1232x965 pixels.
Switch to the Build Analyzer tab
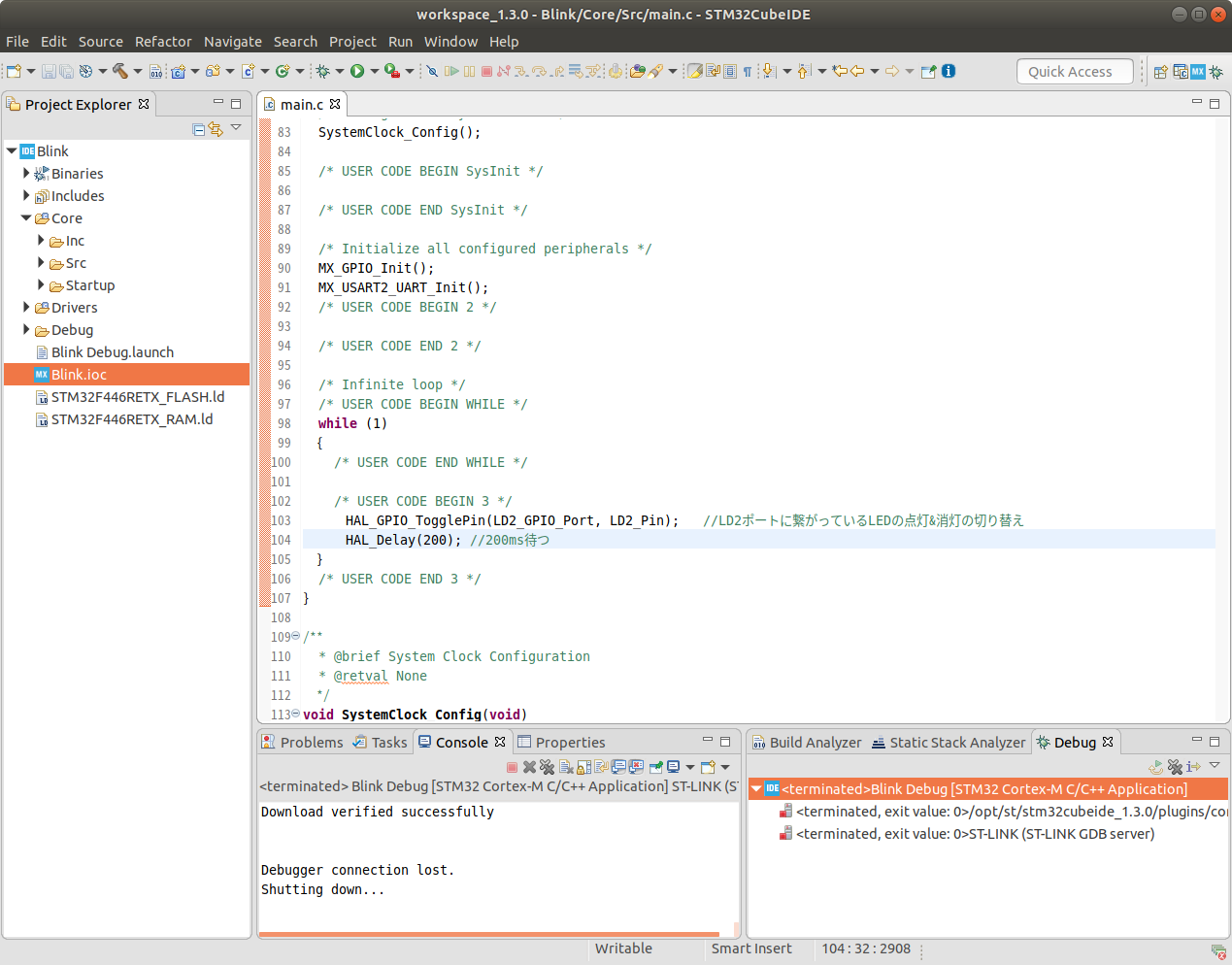coord(807,742)
